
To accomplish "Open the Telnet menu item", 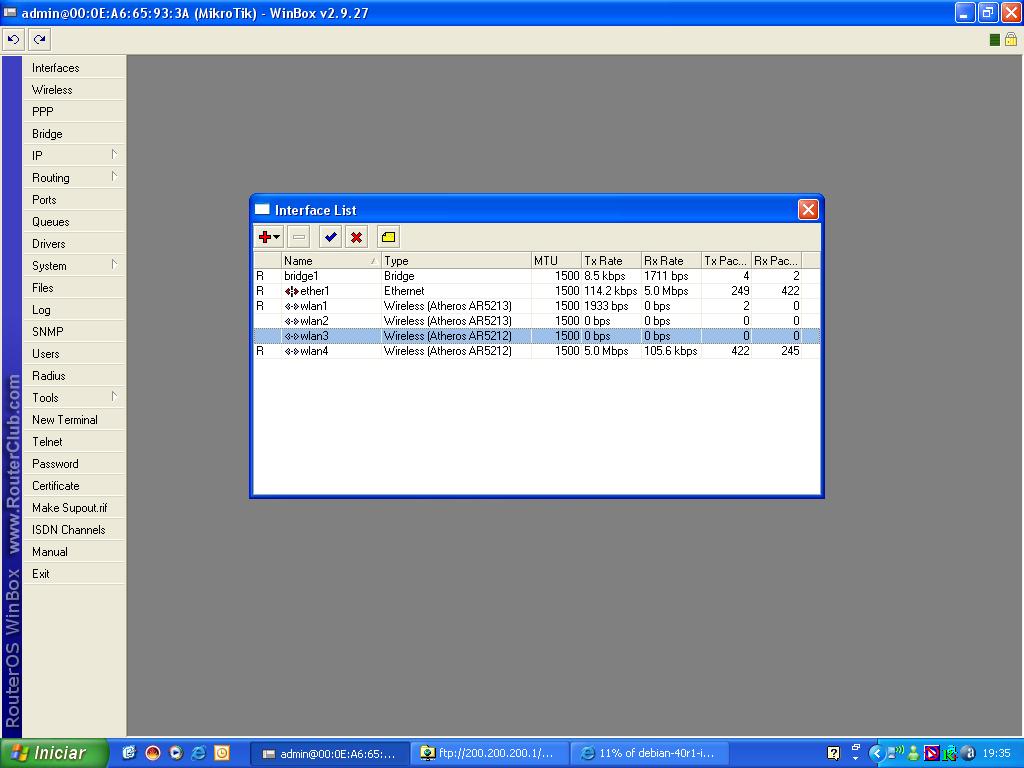I will coord(74,441).
